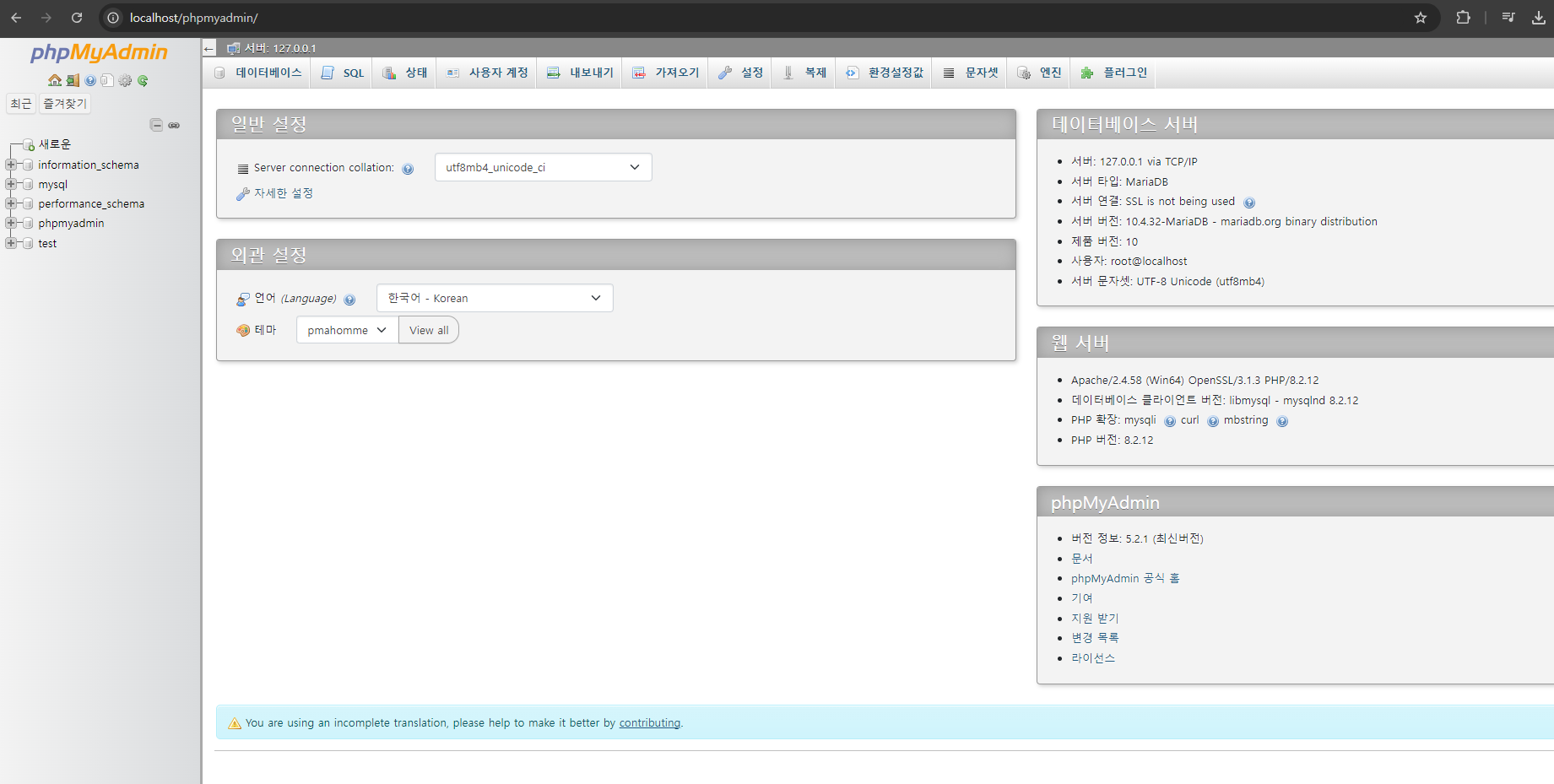Follow the contributing link in translation notice
The height and width of the screenshot is (784, 1554).
650,723
